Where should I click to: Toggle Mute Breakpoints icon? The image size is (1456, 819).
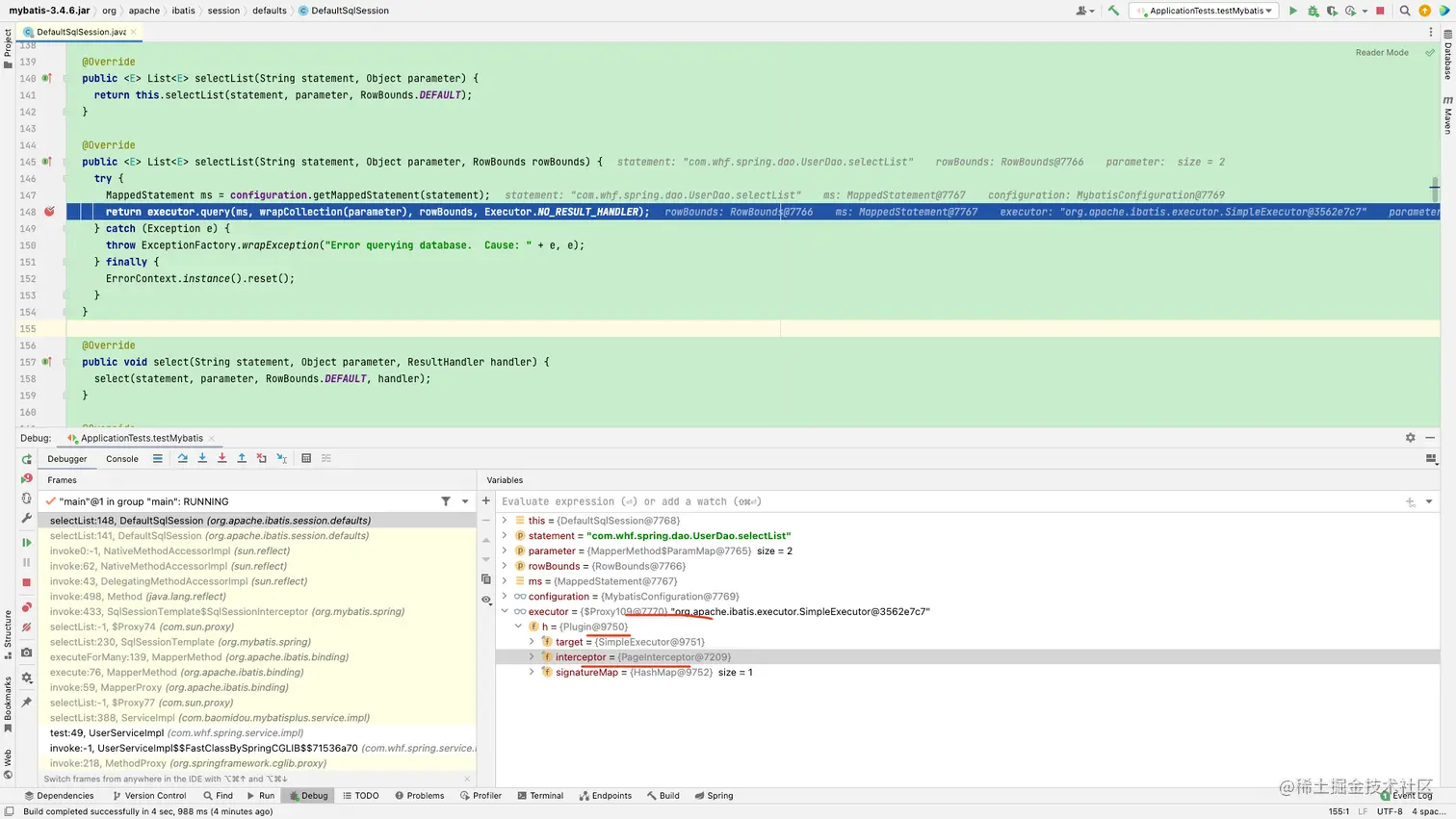(x=27, y=627)
